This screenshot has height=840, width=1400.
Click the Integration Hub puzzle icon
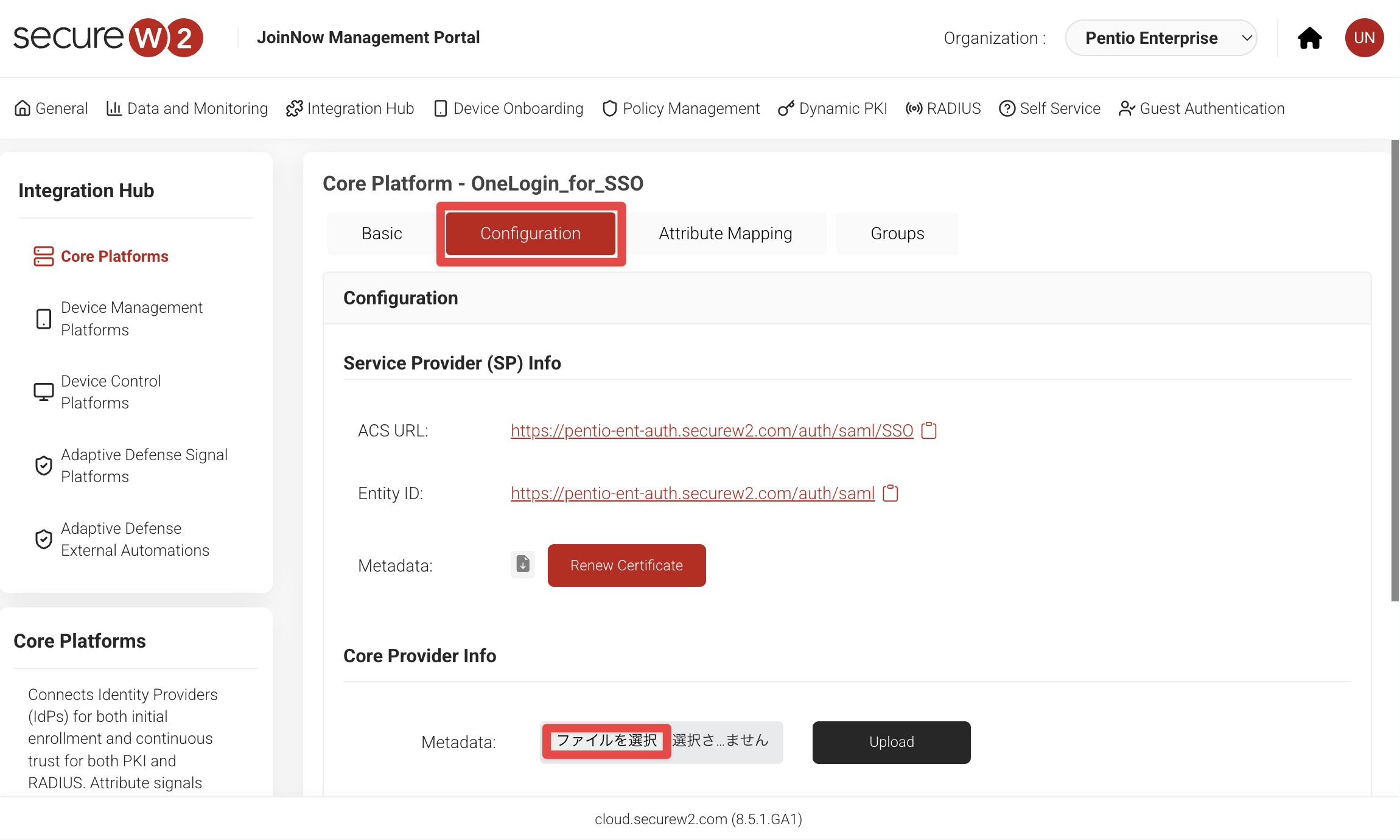pos(295,108)
